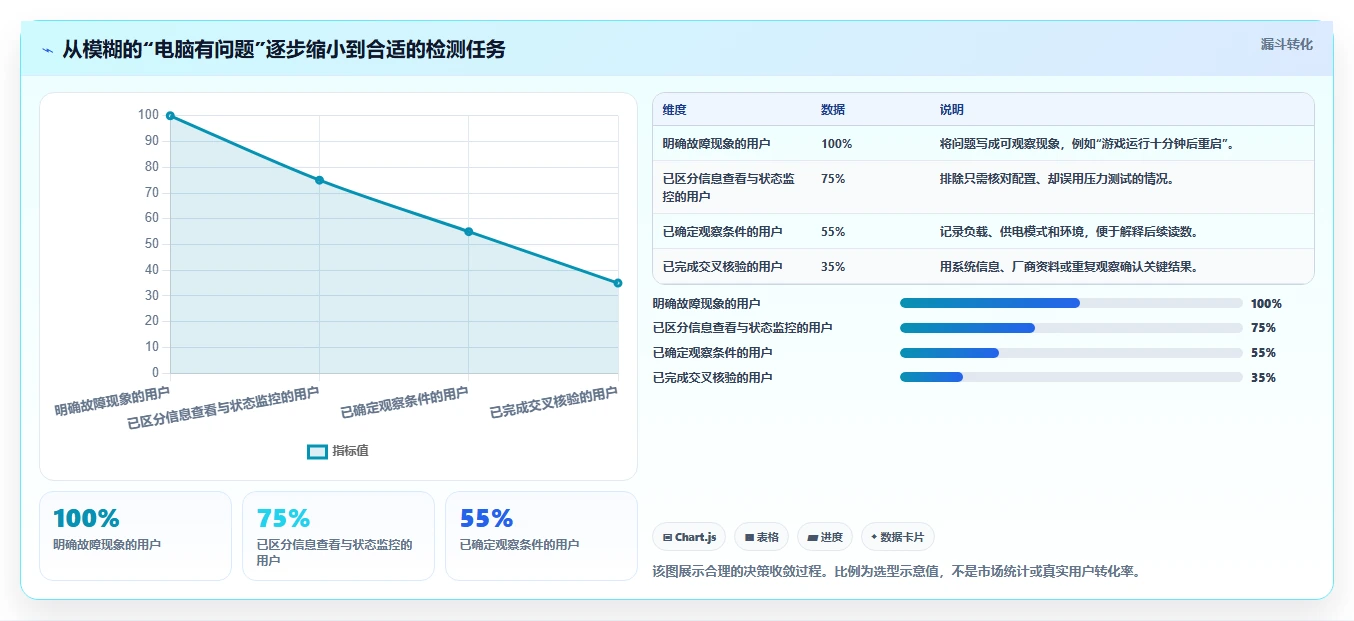1354x621 pixels.
Task: Click the footnote 该图展示合理的决策收敛过程
Action: click(x=896, y=572)
